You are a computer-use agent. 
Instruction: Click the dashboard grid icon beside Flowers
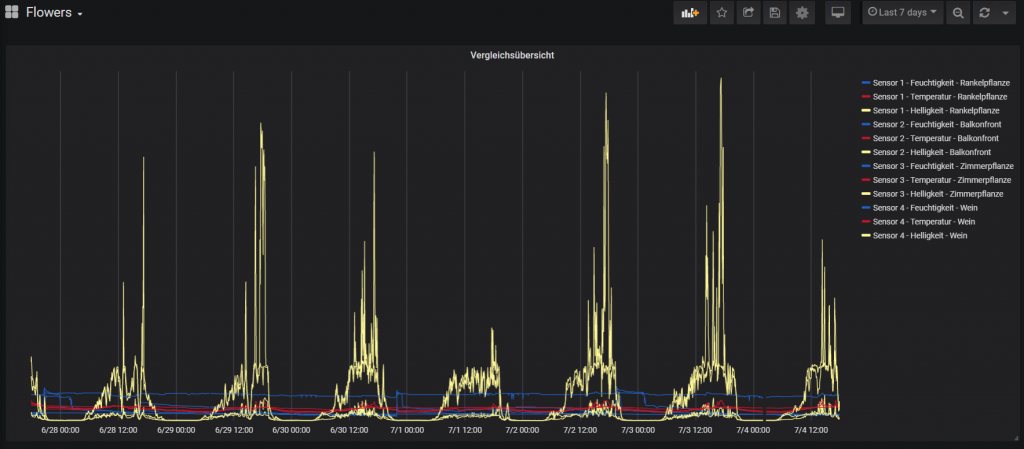[12, 13]
